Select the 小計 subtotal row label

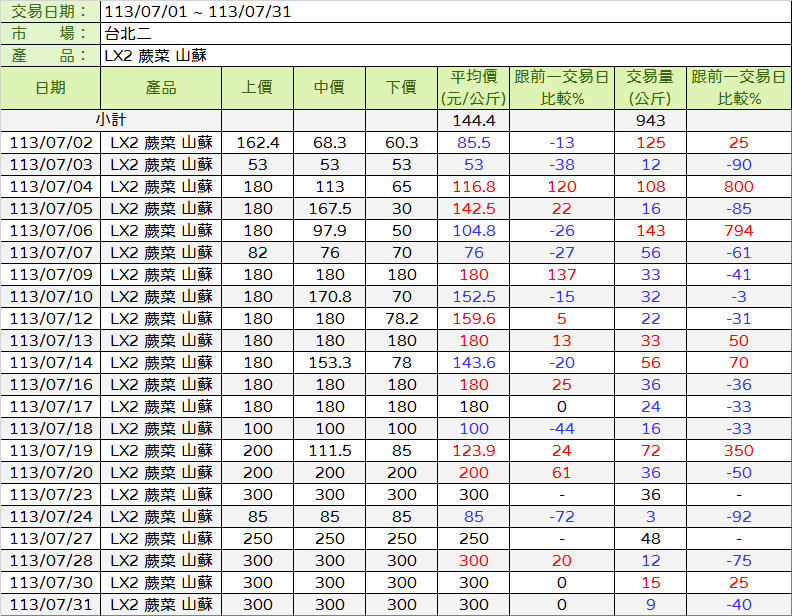pos(110,120)
